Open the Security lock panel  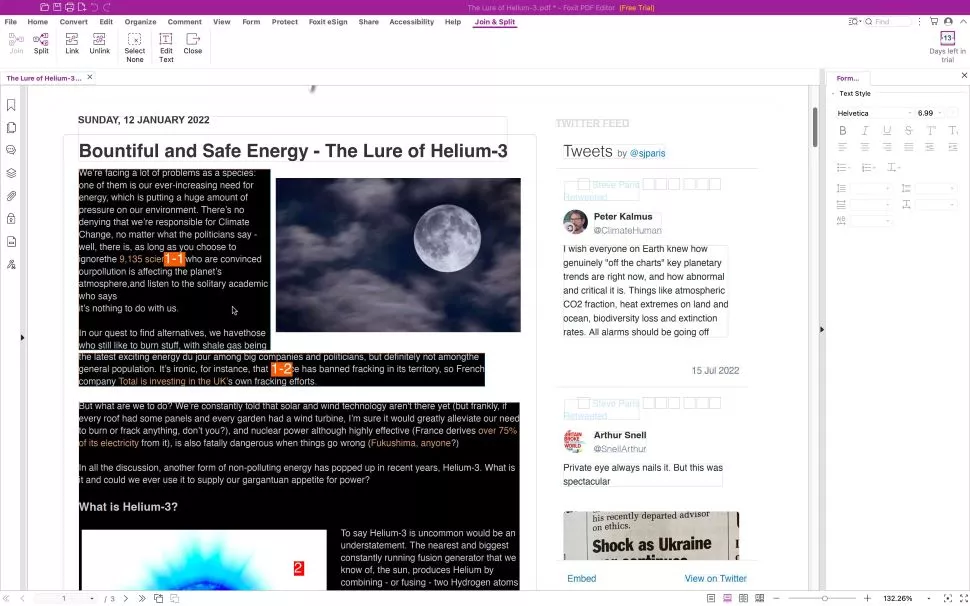coord(11,219)
